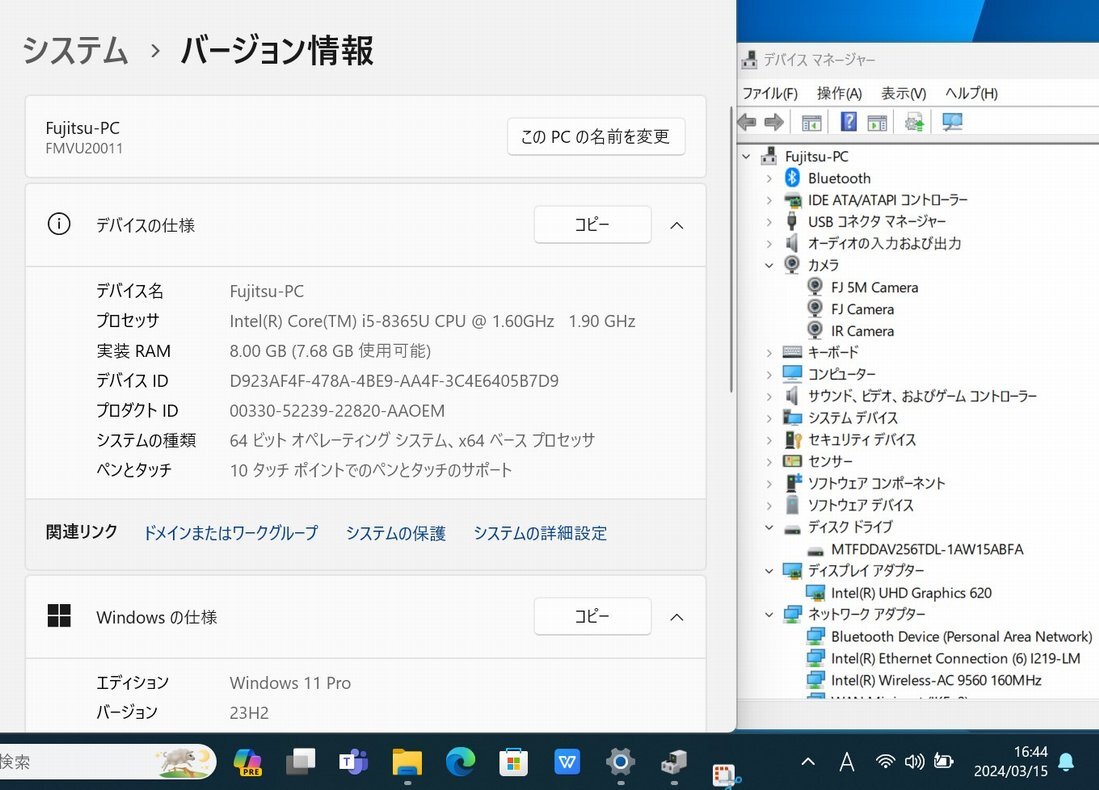Select センサー tree category
The image size is (1099, 790).
[830, 462]
